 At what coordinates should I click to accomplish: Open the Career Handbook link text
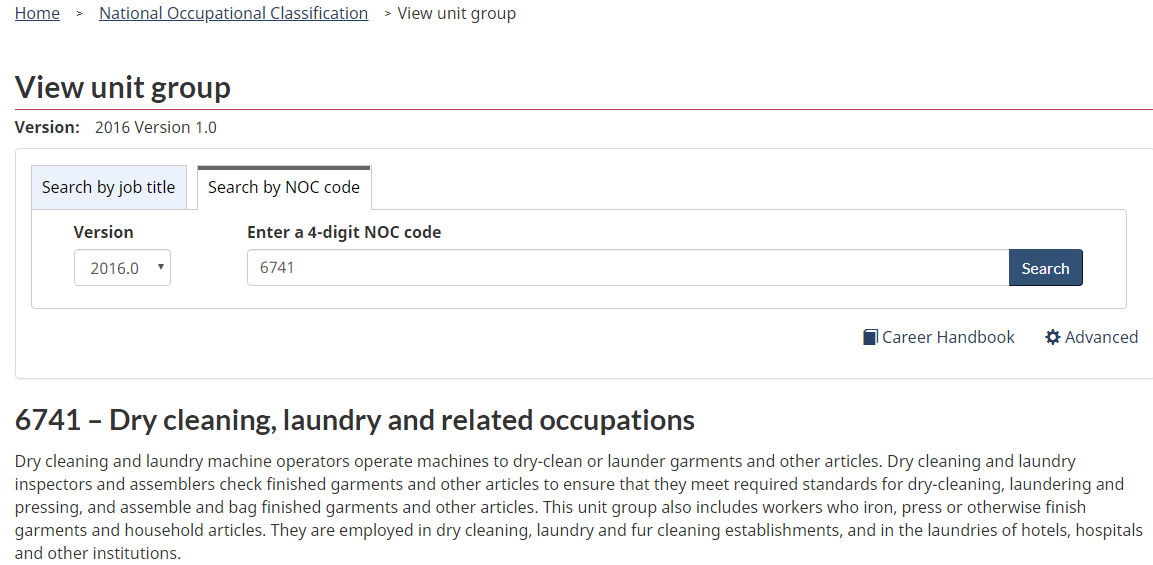(948, 337)
